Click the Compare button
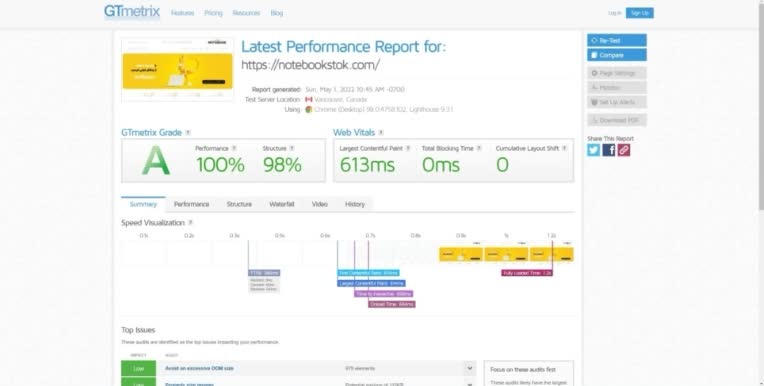Viewport: 764px width, 386px height. [x=617, y=55]
